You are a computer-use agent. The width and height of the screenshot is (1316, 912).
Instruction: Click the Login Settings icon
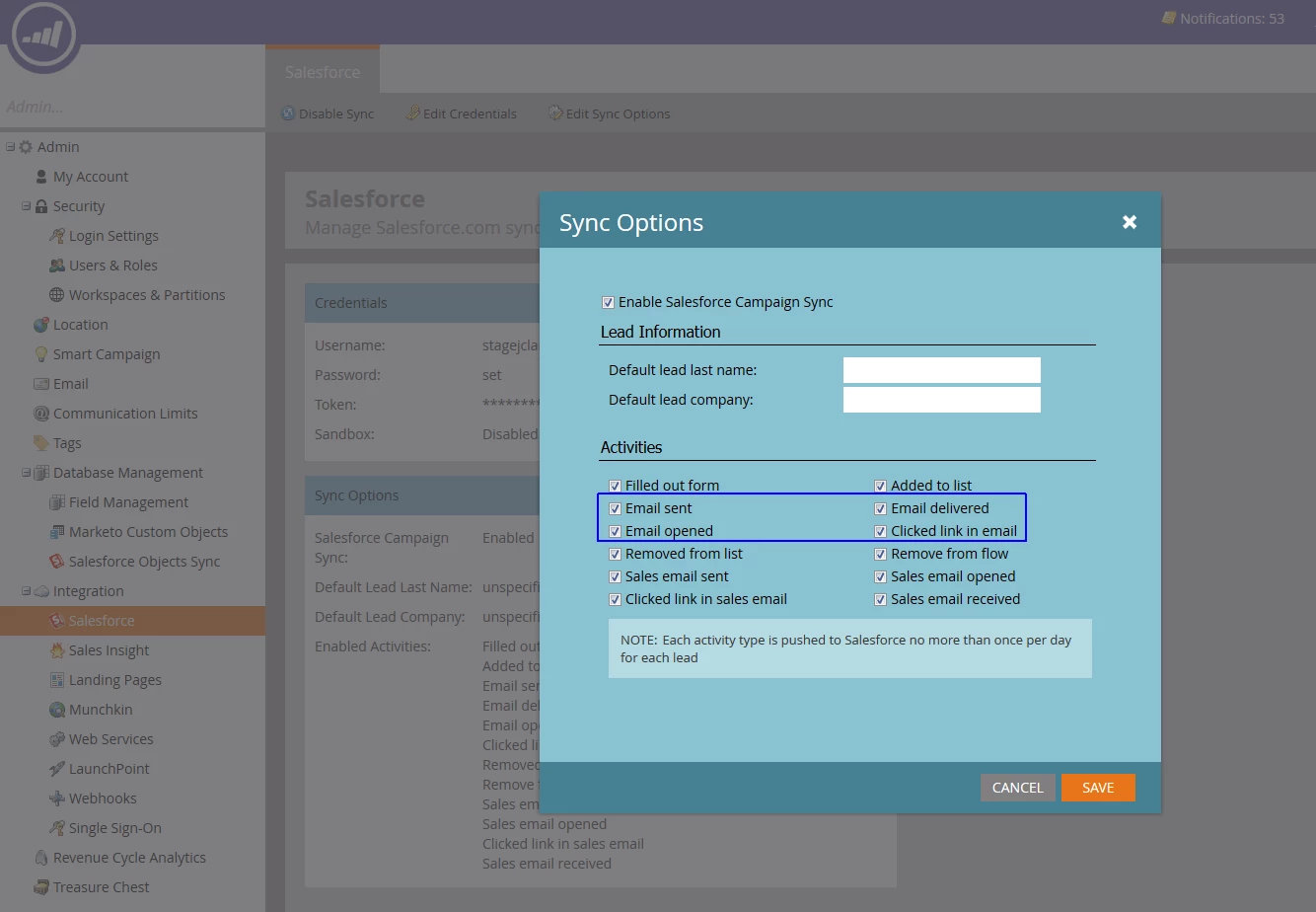(x=57, y=236)
